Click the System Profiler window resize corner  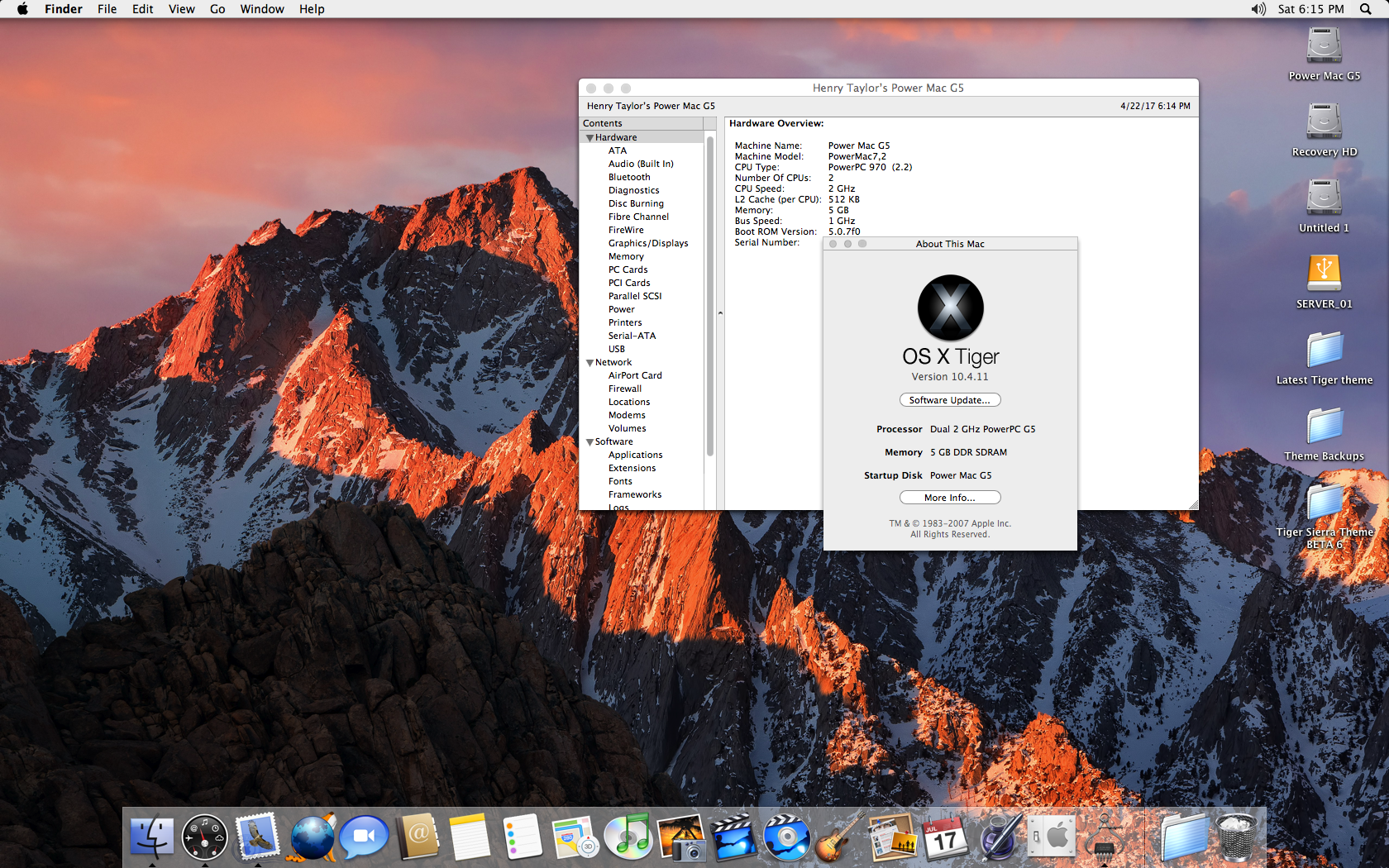coord(1193,504)
